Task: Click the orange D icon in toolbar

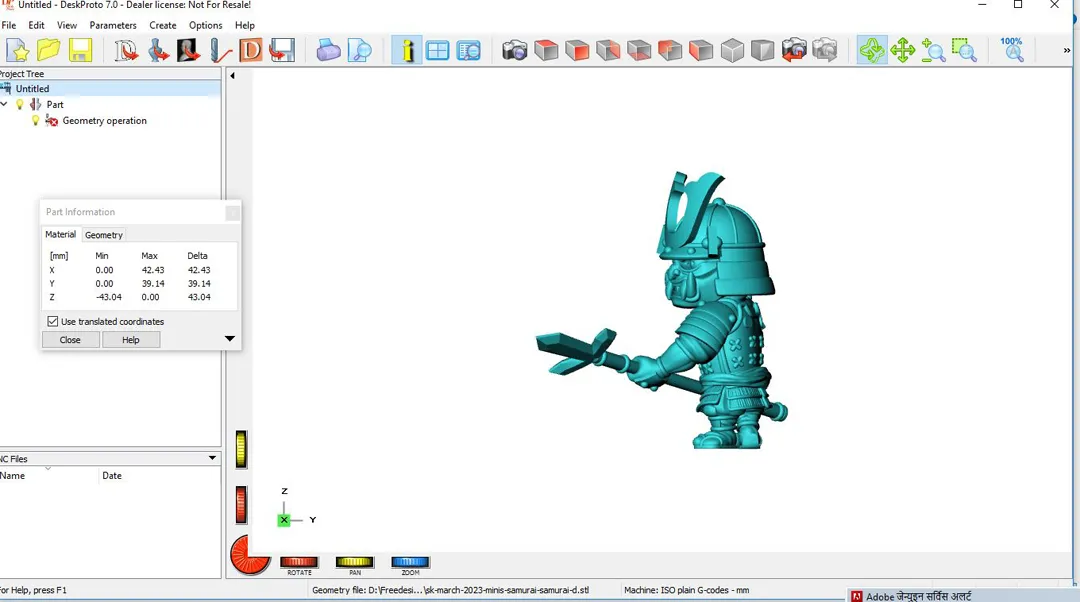Action: pyautogui.click(x=251, y=50)
